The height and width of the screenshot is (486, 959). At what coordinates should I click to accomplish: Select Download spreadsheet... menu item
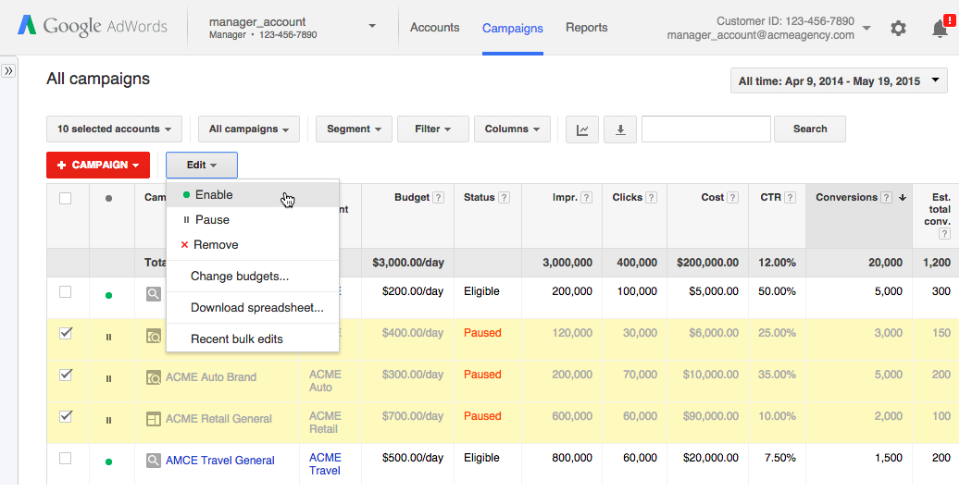(253, 307)
